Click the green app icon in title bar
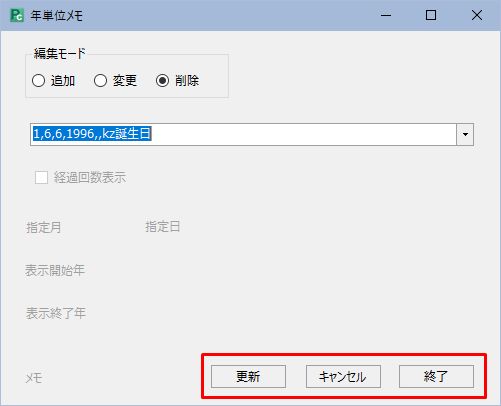Image resolution: width=501 pixels, height=406 pixels. [x=17, y=15]
